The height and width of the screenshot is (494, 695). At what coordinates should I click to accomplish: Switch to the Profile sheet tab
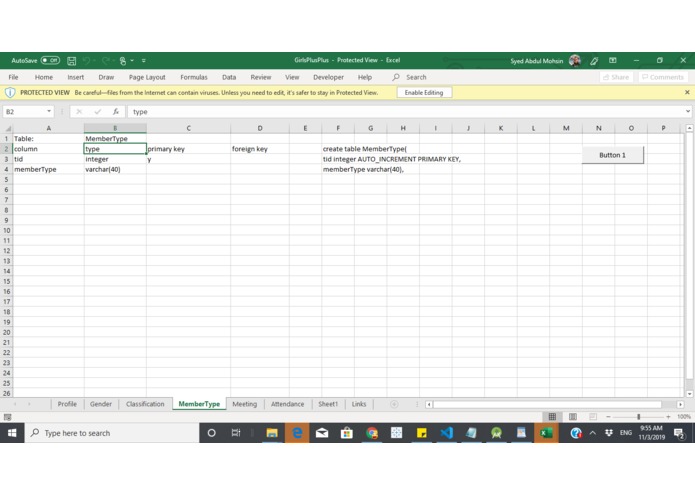point(67,404)
